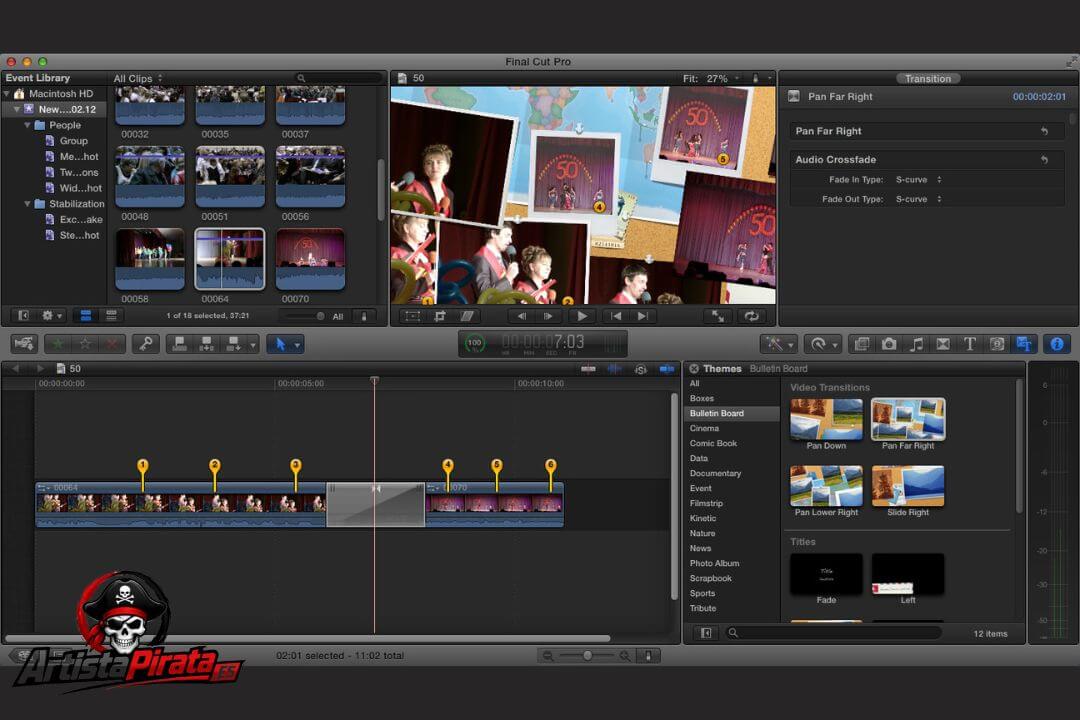Open the Enhancements magic wand menu
Viewport: 1080px width, 720px height.
click(779, 343)
